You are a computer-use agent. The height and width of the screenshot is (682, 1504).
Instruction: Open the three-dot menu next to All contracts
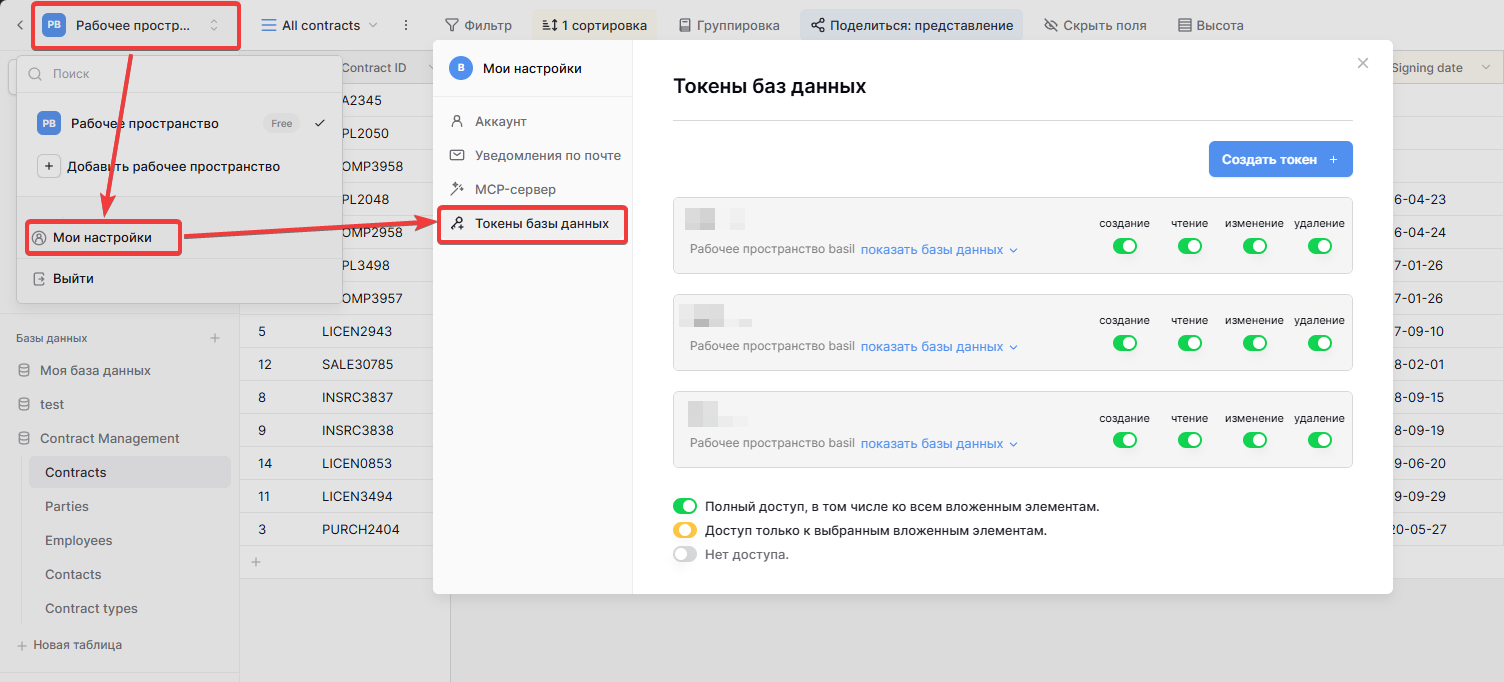(x=405, y=25)
